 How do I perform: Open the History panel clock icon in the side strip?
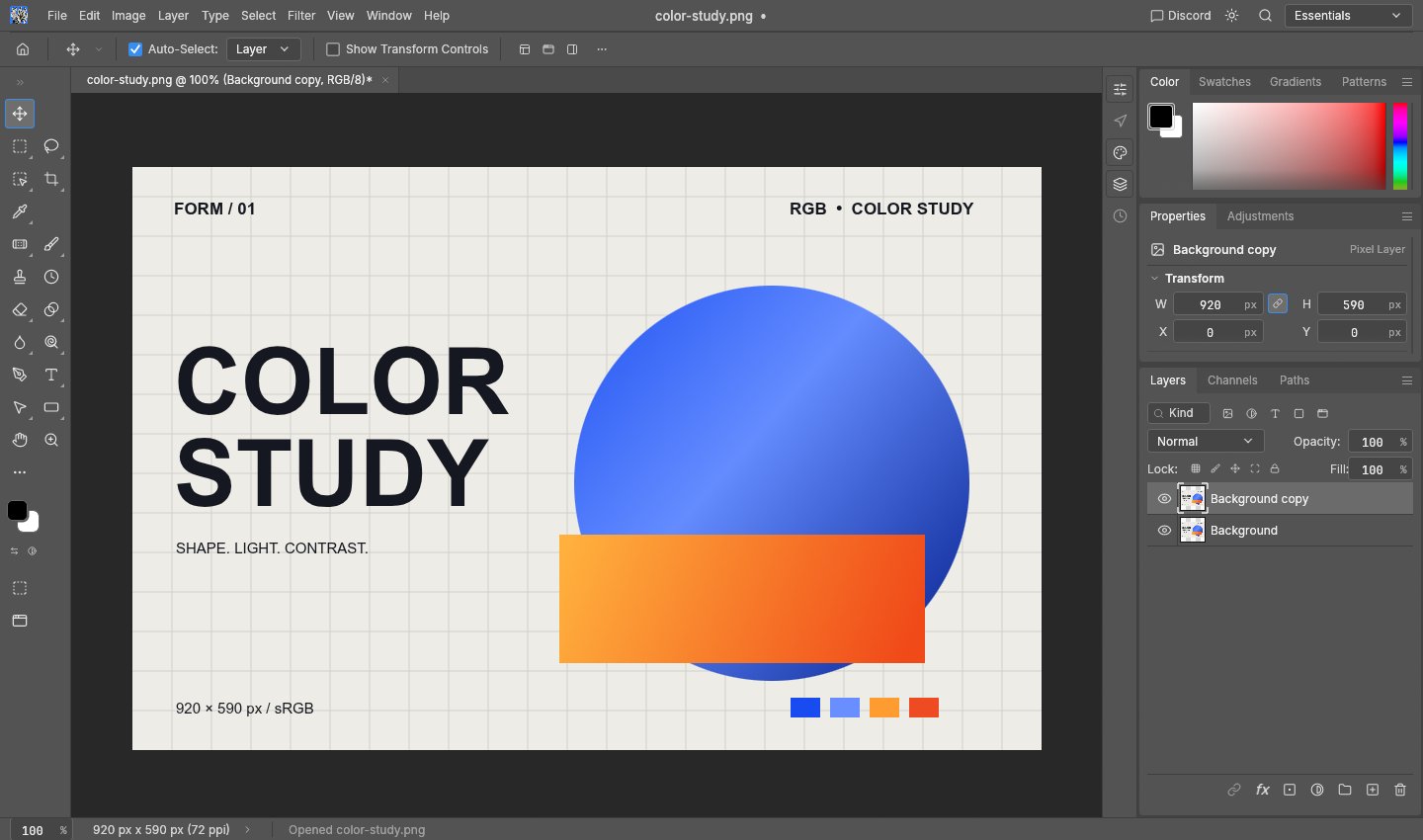(x=1120, y=215)
